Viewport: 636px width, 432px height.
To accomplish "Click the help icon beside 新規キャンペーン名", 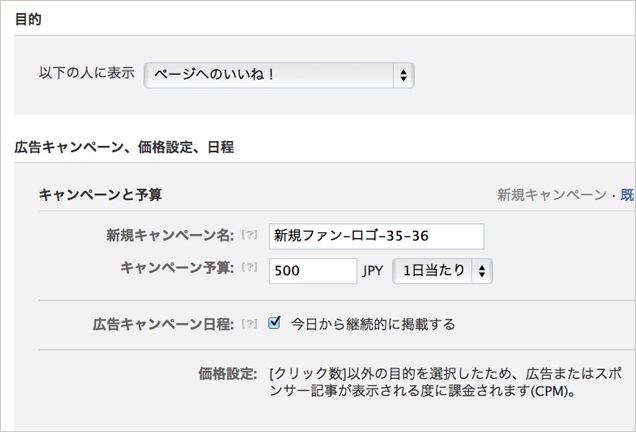I will [250, 236].
